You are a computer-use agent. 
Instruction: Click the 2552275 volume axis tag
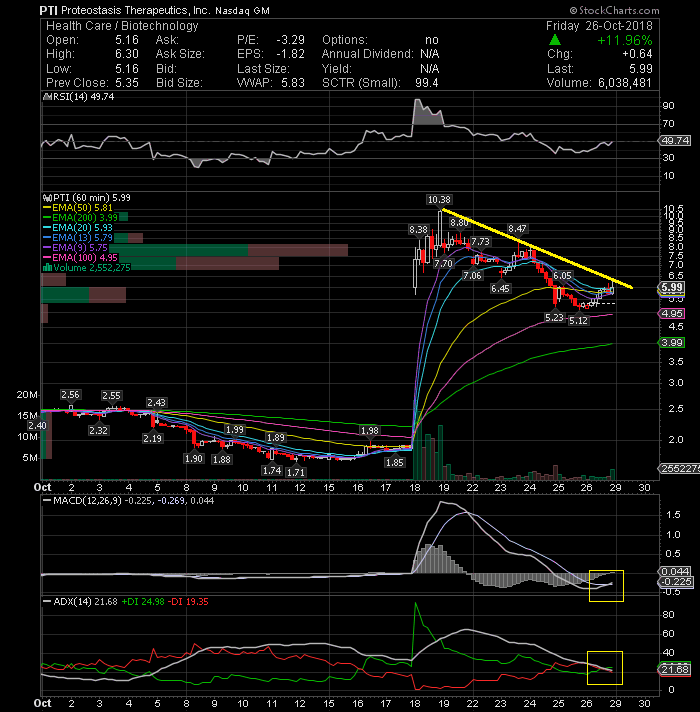(x=680, y=469)
